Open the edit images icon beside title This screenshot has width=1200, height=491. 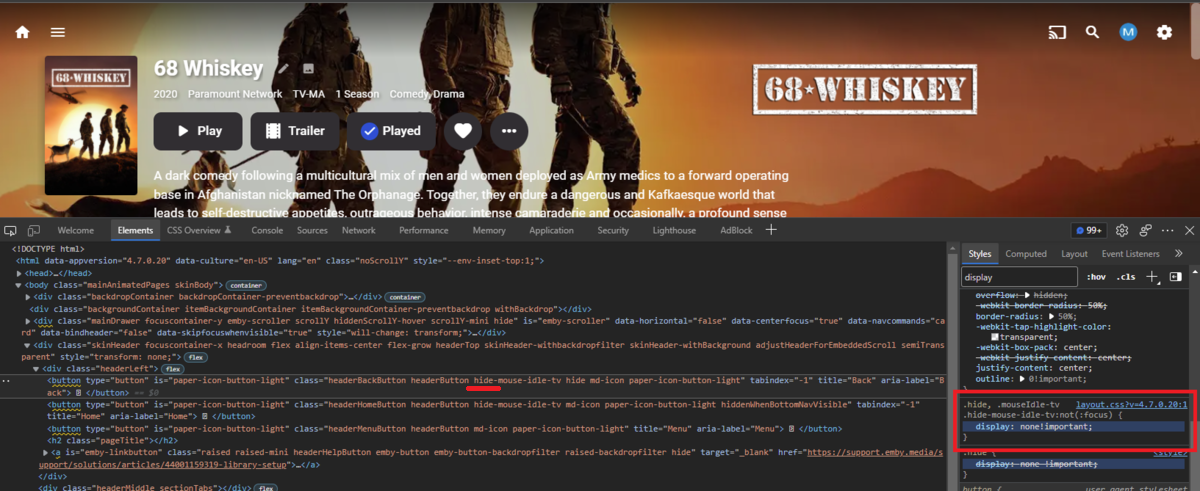[x=308, y=69]
